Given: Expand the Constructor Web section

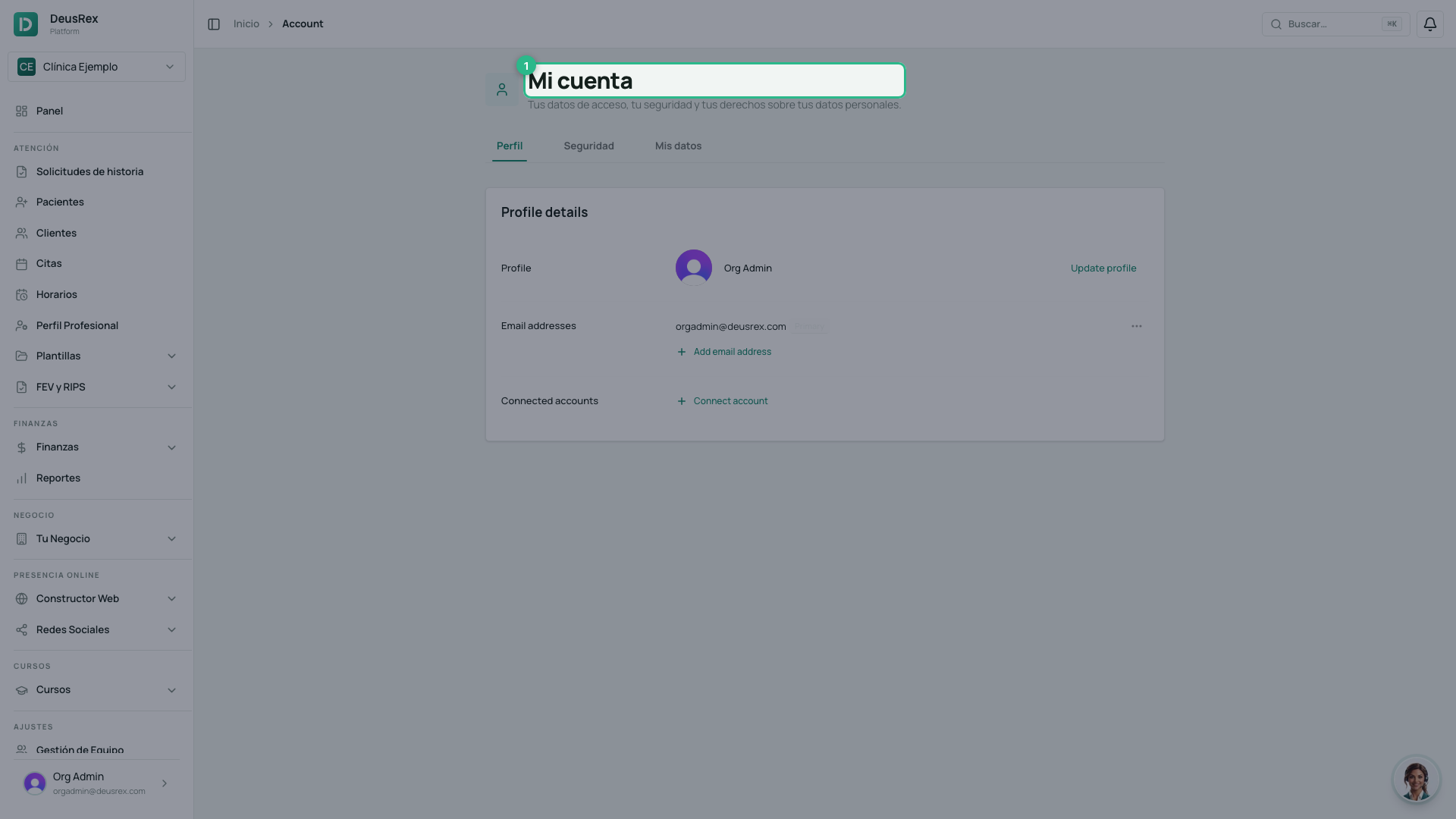Looking at the screenshot, I should tap(171, 599).
